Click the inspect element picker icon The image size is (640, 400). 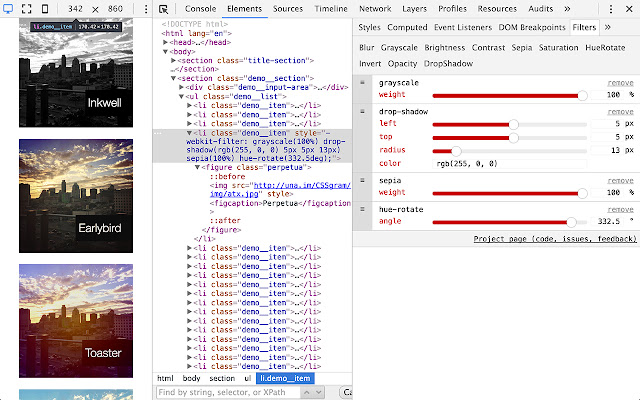[x=164, y=9]
